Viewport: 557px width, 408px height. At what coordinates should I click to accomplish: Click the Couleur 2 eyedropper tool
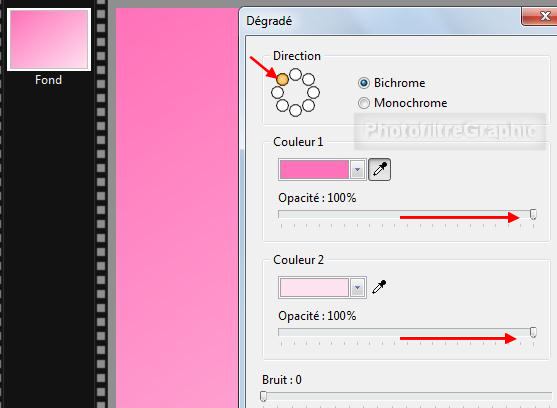click(379, 287)
